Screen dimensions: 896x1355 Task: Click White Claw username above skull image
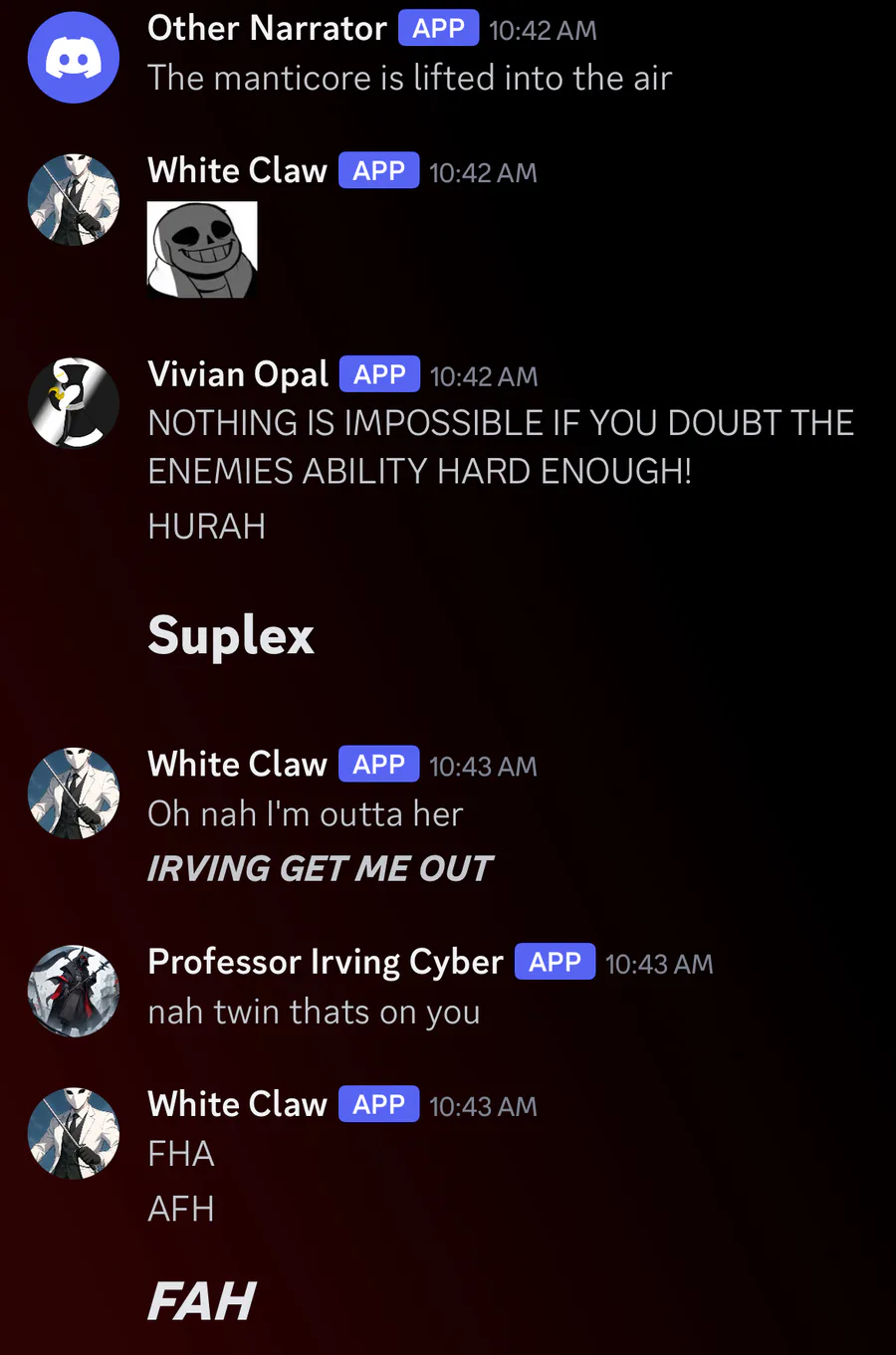point(237,170)
